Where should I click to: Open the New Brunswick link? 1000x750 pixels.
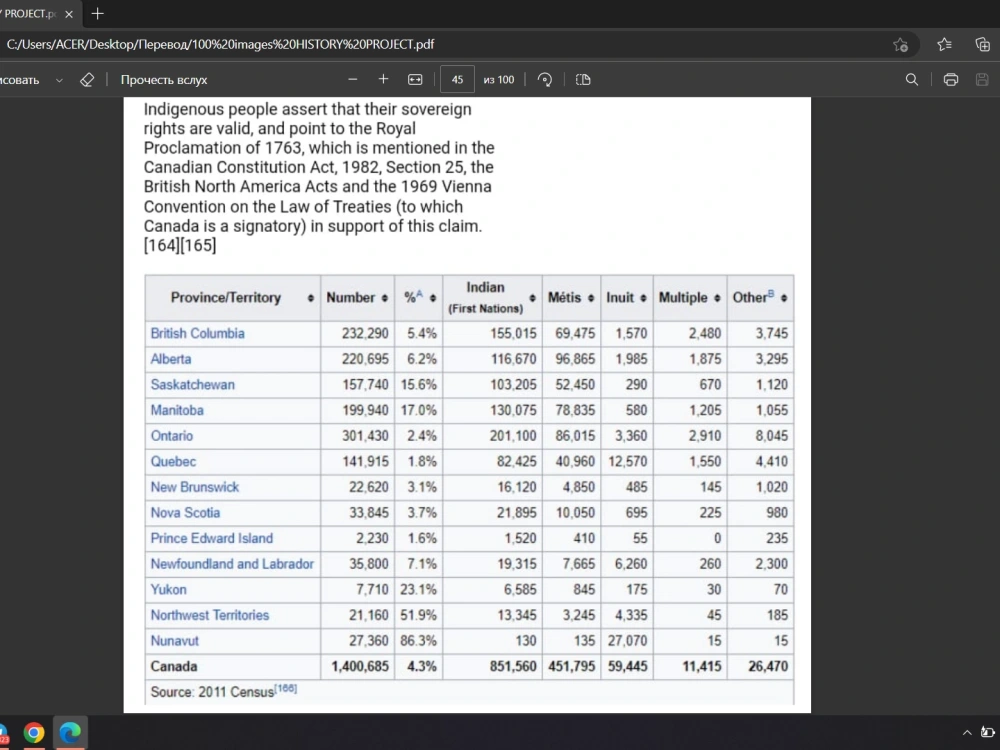195,487
